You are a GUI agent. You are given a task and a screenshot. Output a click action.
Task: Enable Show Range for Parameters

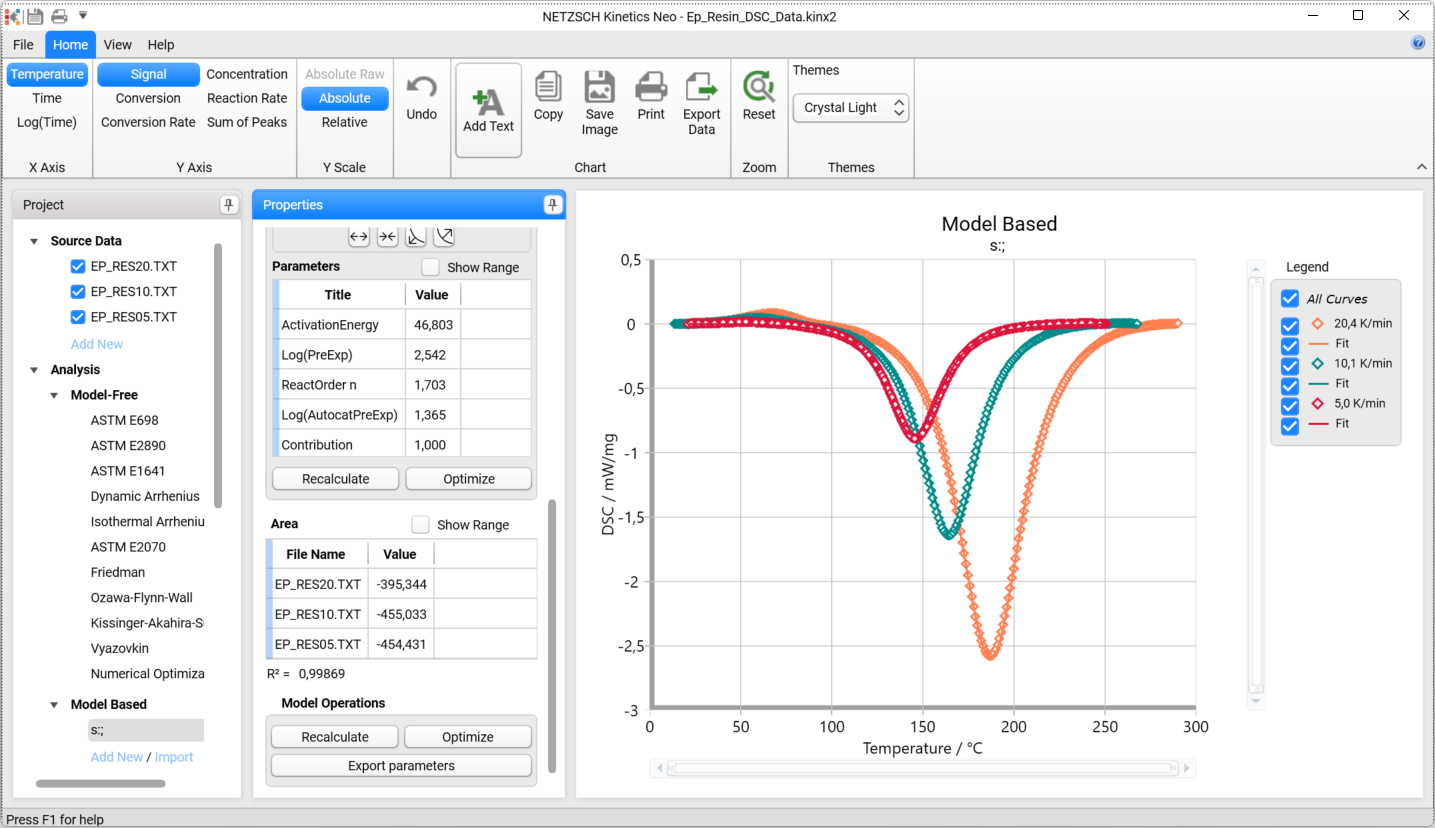point(431,267)
